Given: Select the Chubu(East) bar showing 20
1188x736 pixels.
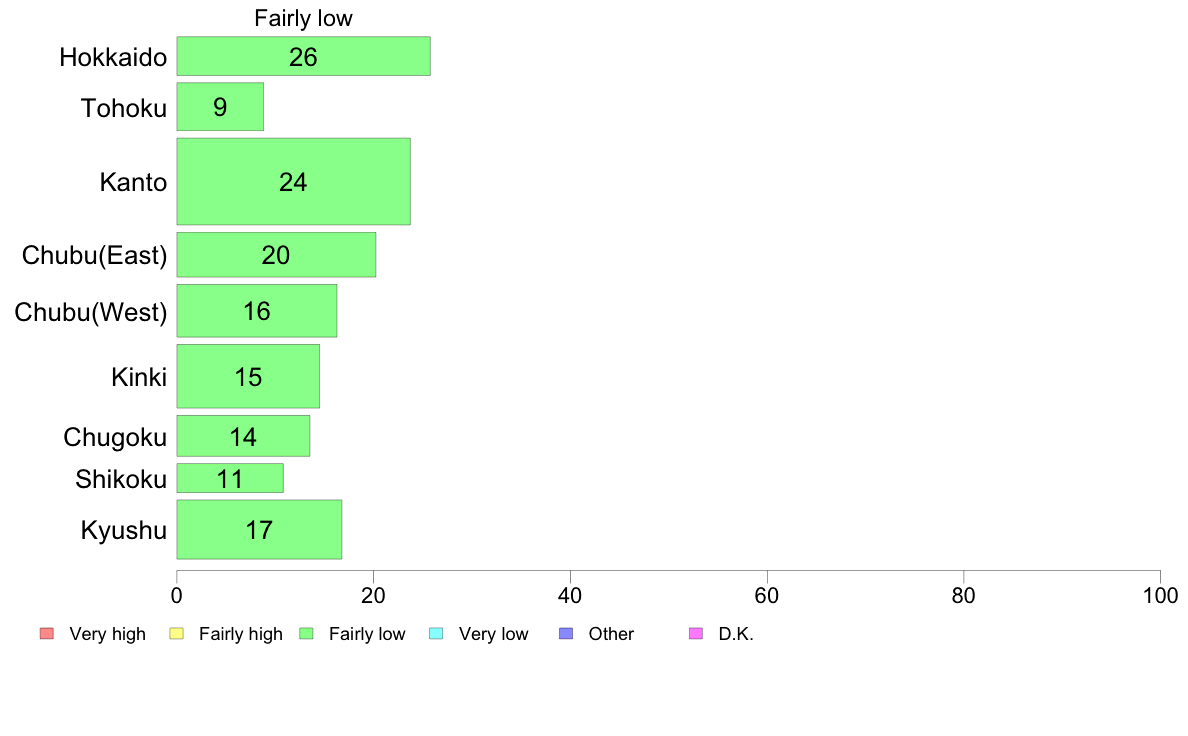Looking at the screenshot, I should pos(277,255).
